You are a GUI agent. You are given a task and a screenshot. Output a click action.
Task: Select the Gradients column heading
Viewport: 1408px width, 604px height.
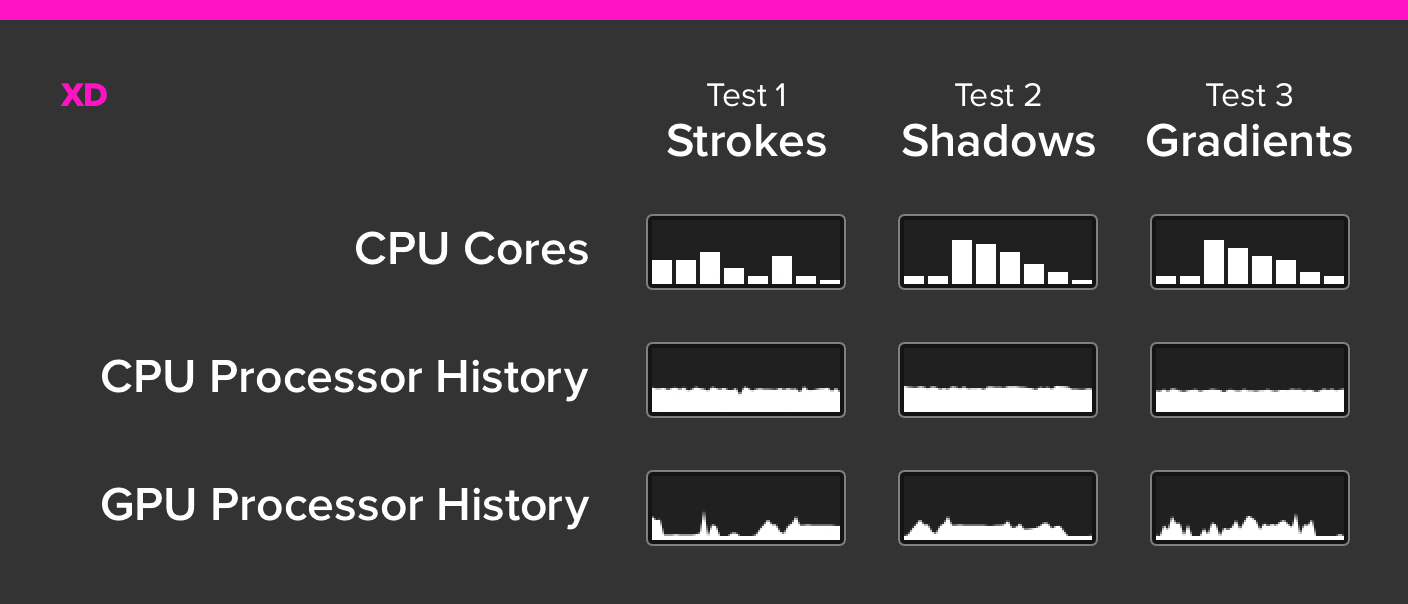point(1249,141)
